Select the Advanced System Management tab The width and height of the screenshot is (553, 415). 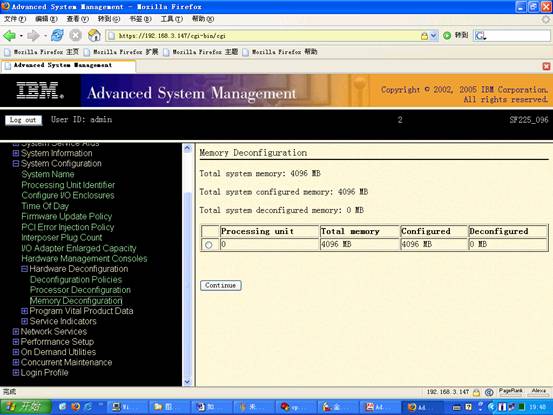[68, 66]
